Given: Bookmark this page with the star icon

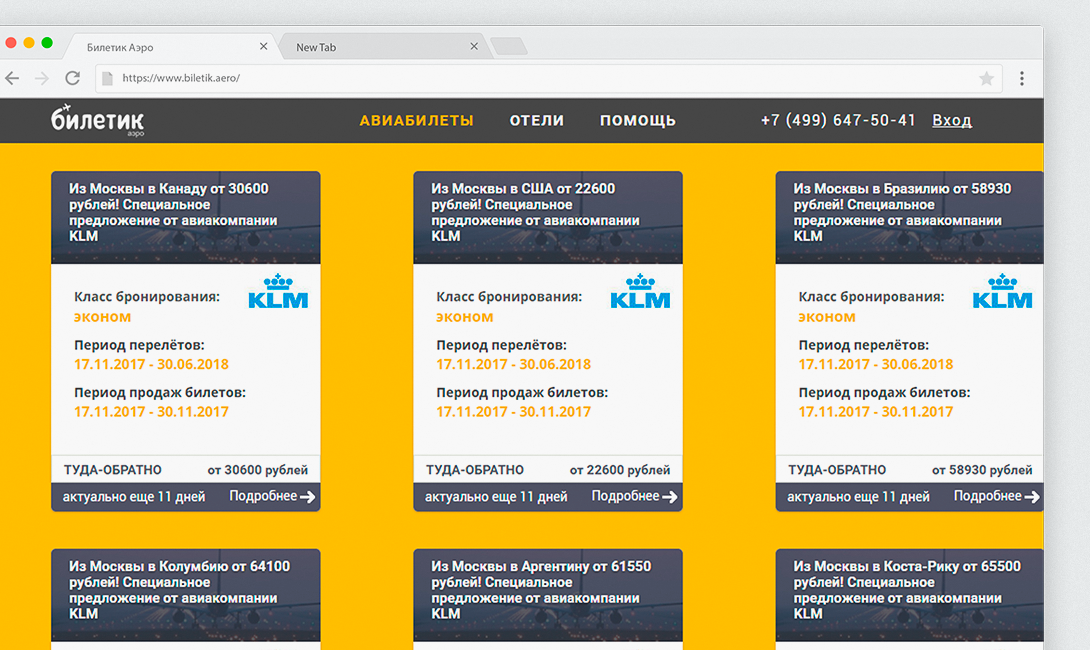Looking at the screenshot, I should 986,79.
